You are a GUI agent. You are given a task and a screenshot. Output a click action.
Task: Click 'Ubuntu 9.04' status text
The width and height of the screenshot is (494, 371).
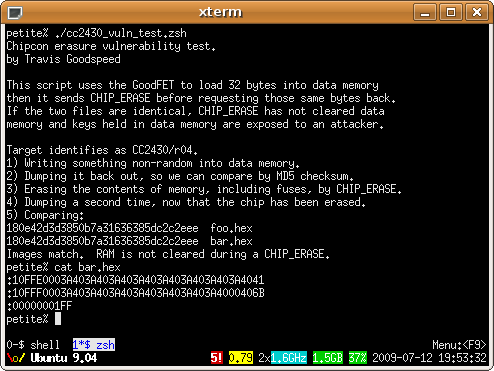[64, 358]
